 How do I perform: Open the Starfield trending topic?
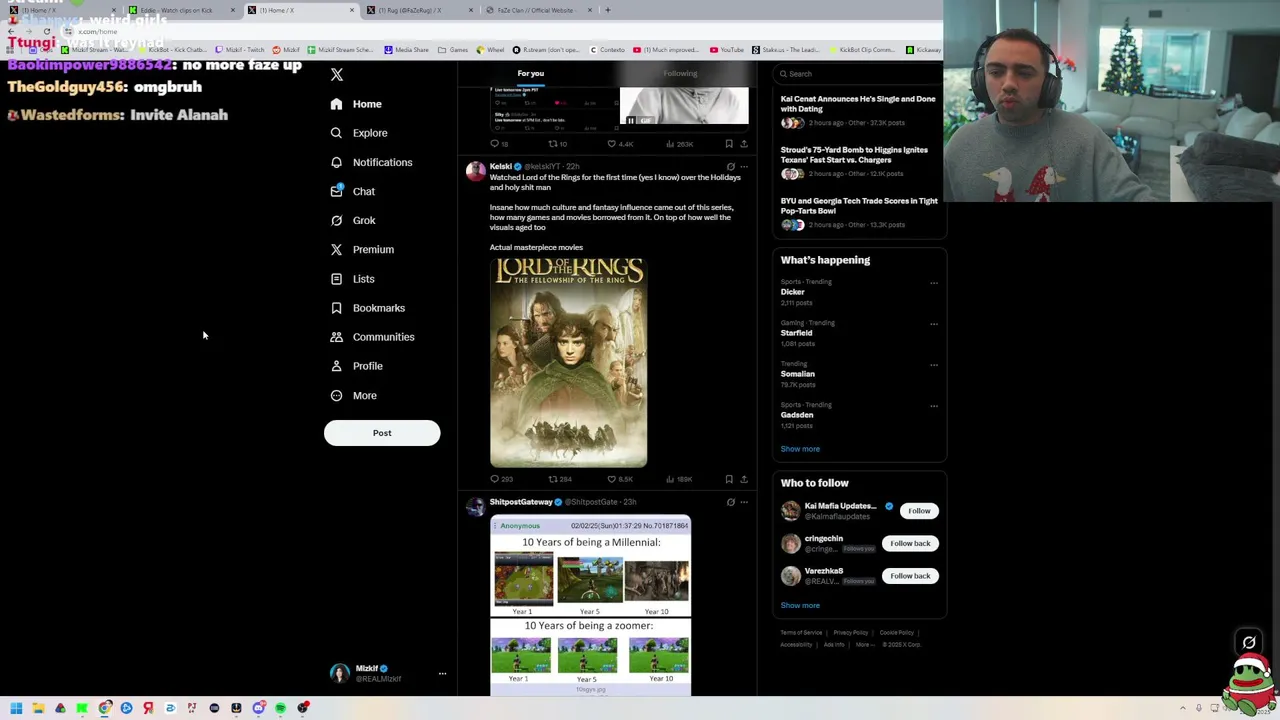[x=797, y=333]
